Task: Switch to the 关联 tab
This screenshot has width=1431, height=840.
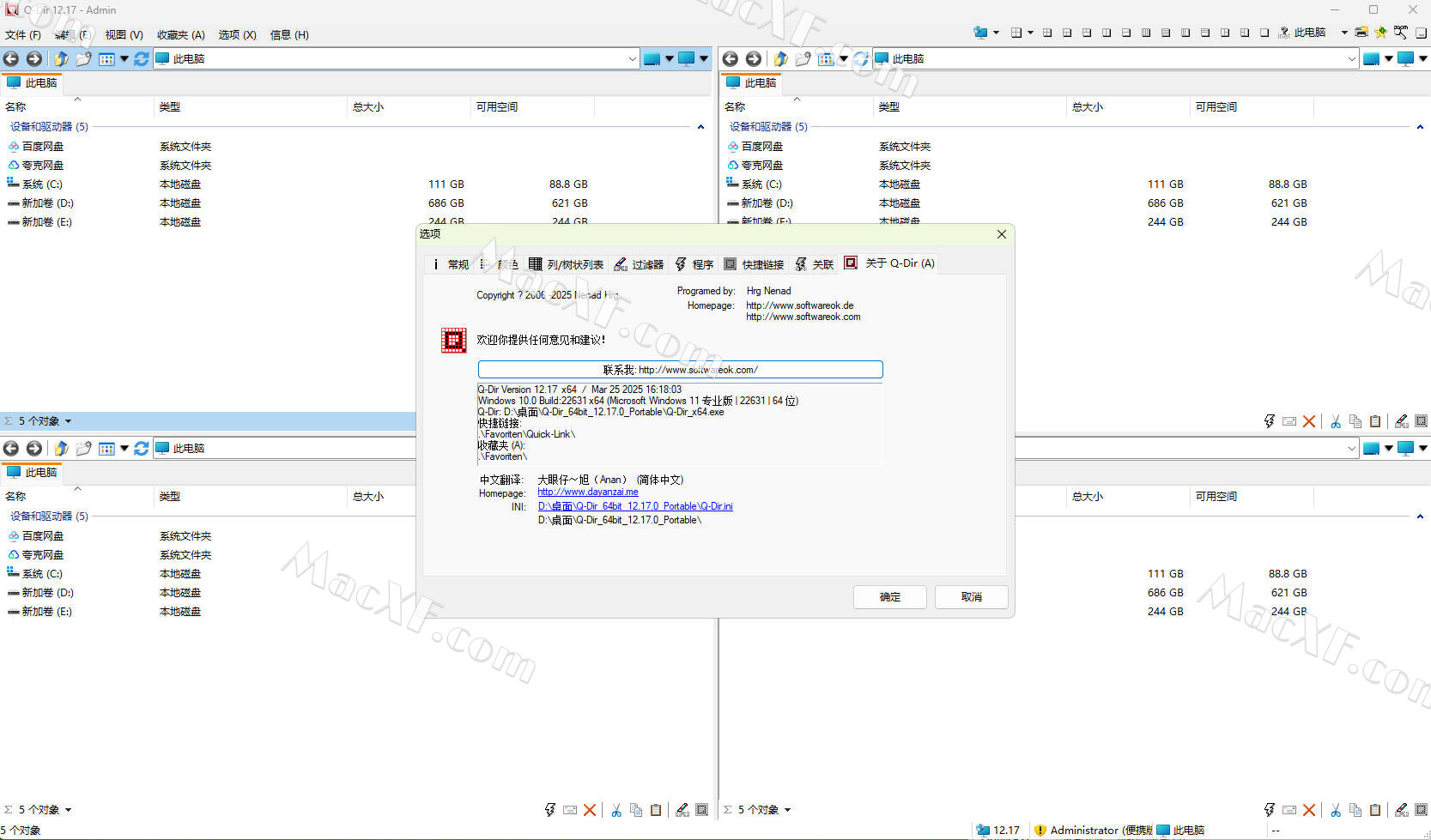Action: click(814, 264)
